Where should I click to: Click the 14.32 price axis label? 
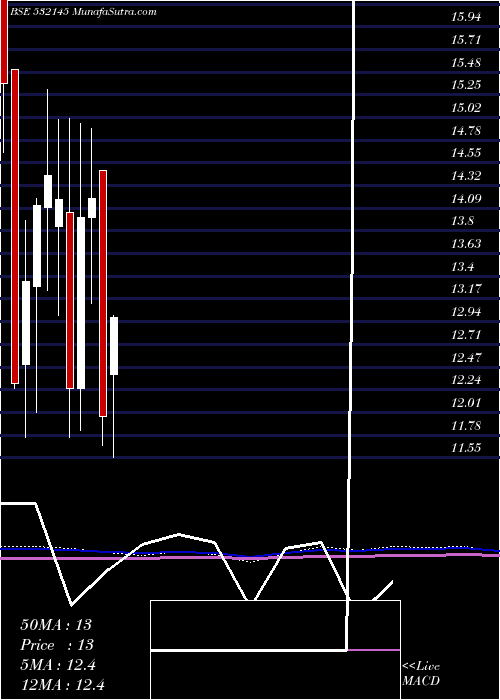466,176
